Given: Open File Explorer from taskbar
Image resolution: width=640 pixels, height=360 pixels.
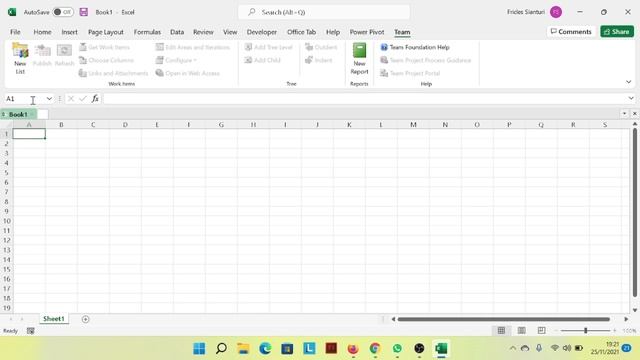Looking at the screenshot, I should coord(243,349).
